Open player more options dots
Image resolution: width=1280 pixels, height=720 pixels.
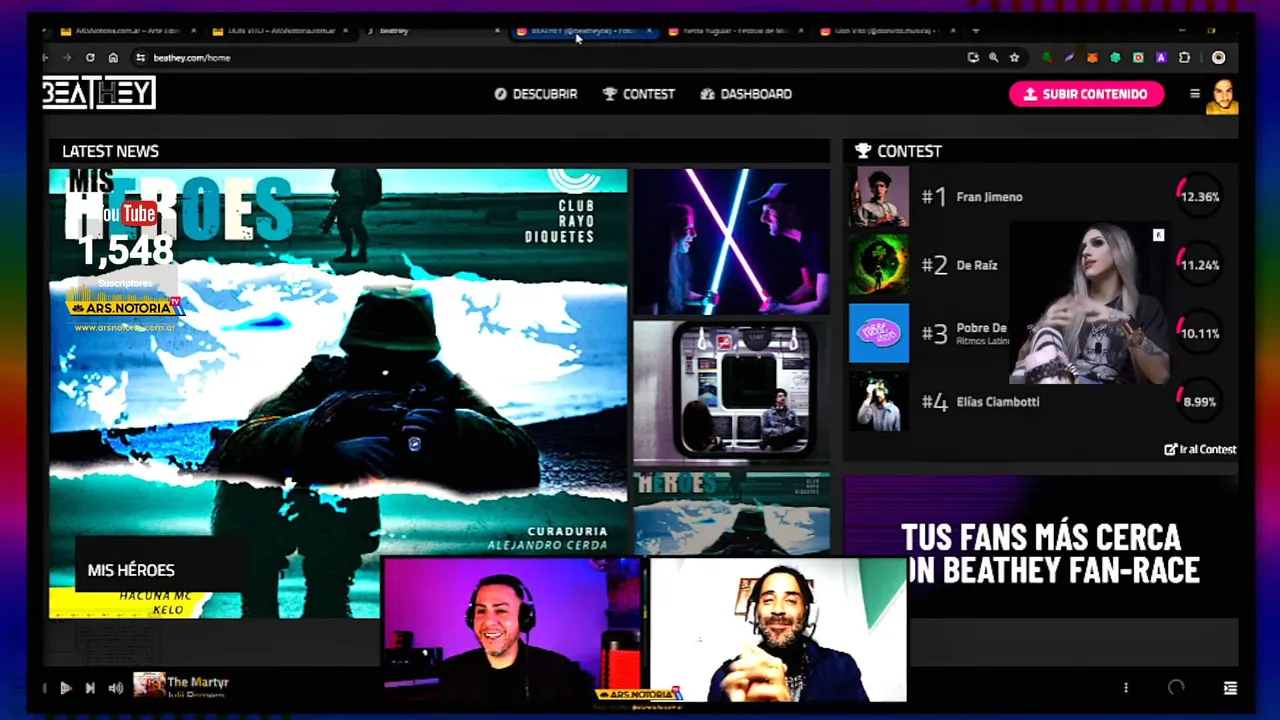pos(1126,688)
